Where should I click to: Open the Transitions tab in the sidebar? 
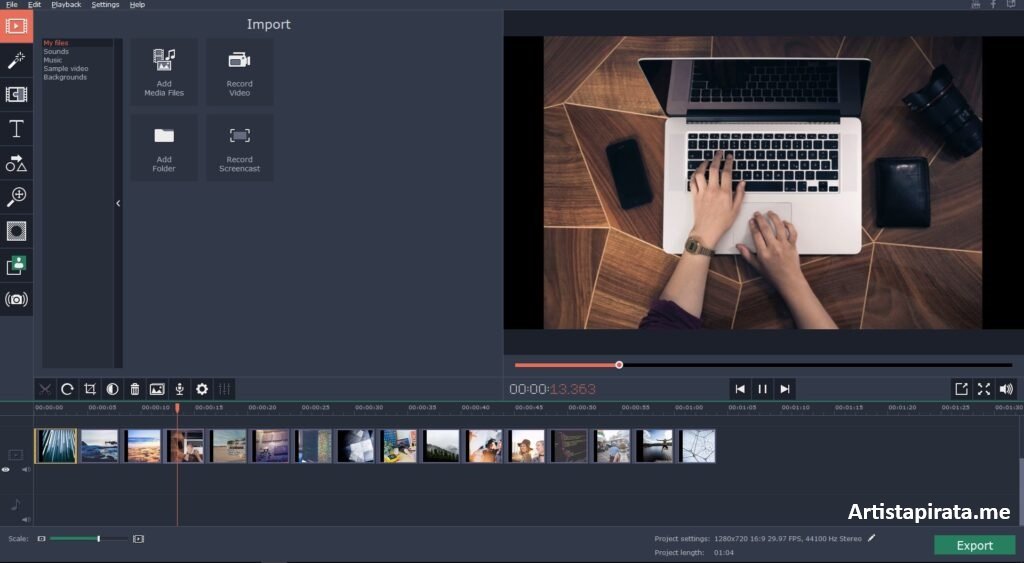click(x=16, y=94)
